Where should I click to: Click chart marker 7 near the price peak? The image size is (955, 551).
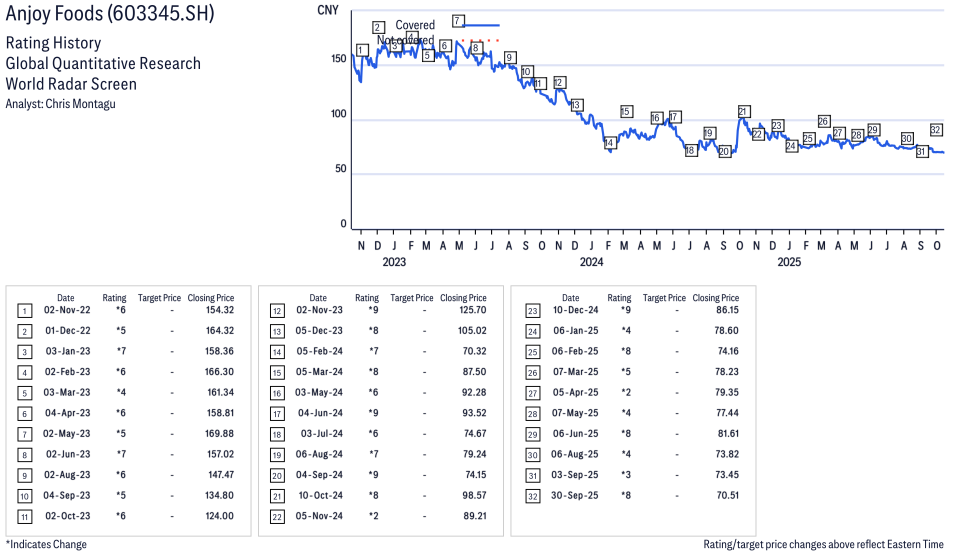point(457,21)
